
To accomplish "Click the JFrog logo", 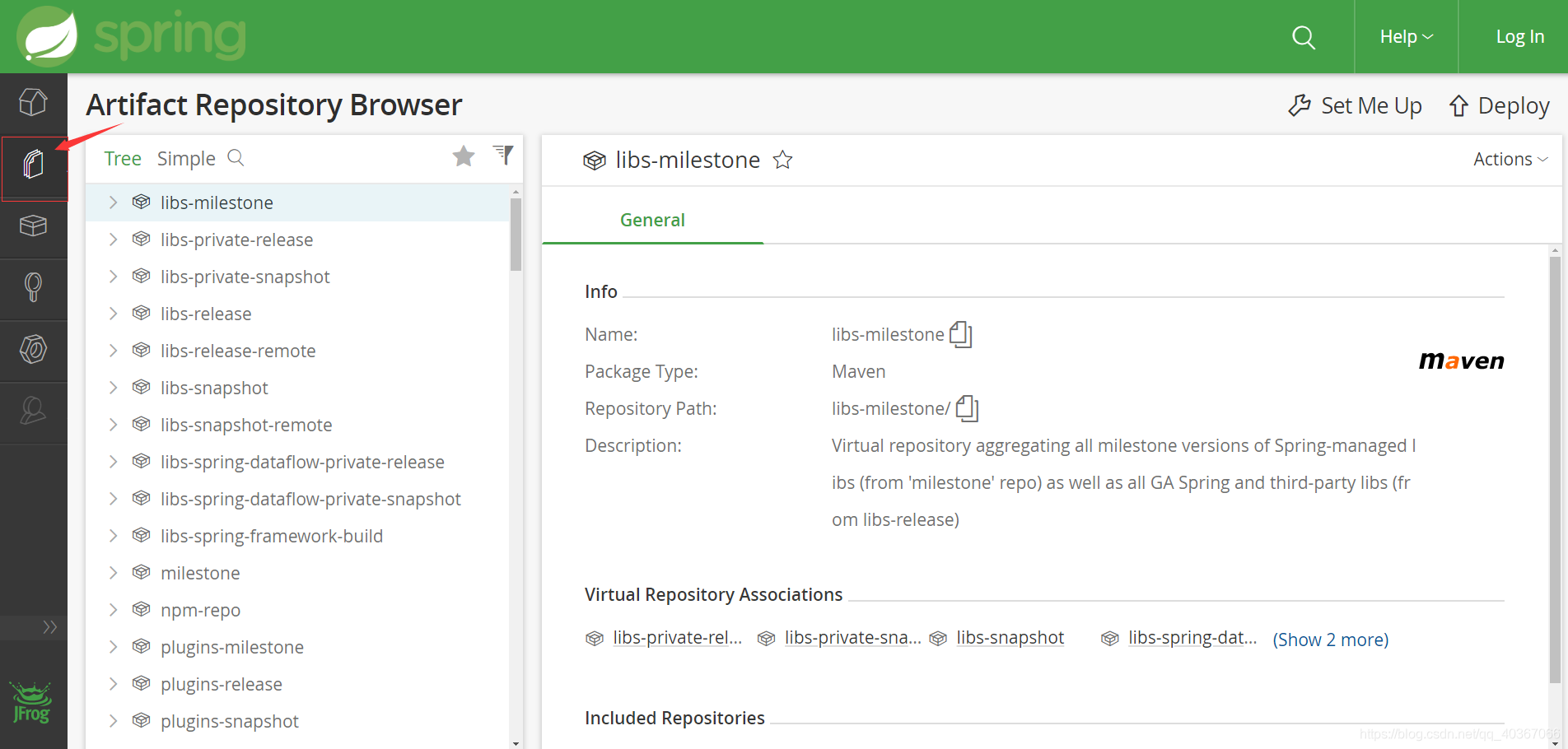I will 32,702.
